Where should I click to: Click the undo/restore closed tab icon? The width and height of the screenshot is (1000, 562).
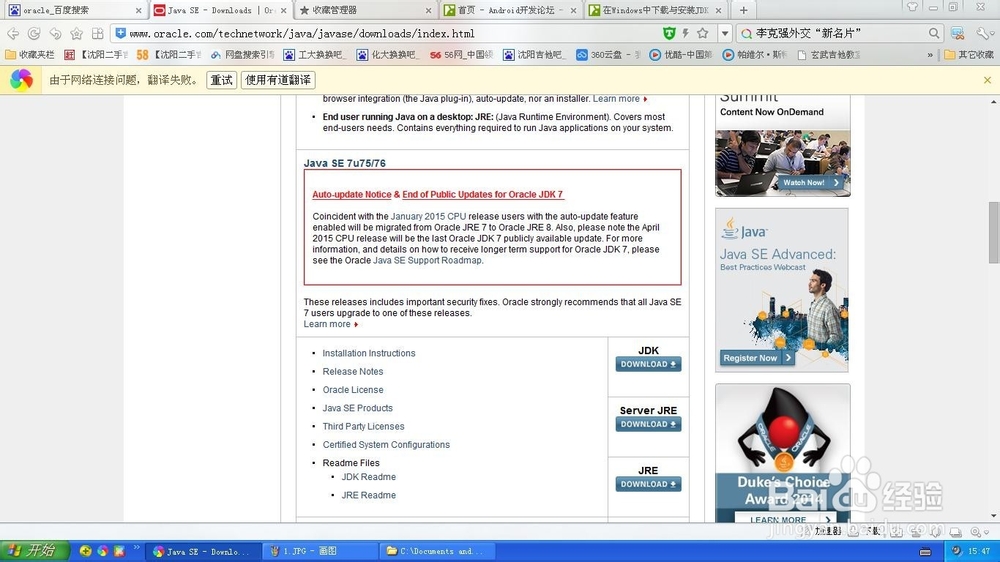pyautogui.click(x=55, y=33)
